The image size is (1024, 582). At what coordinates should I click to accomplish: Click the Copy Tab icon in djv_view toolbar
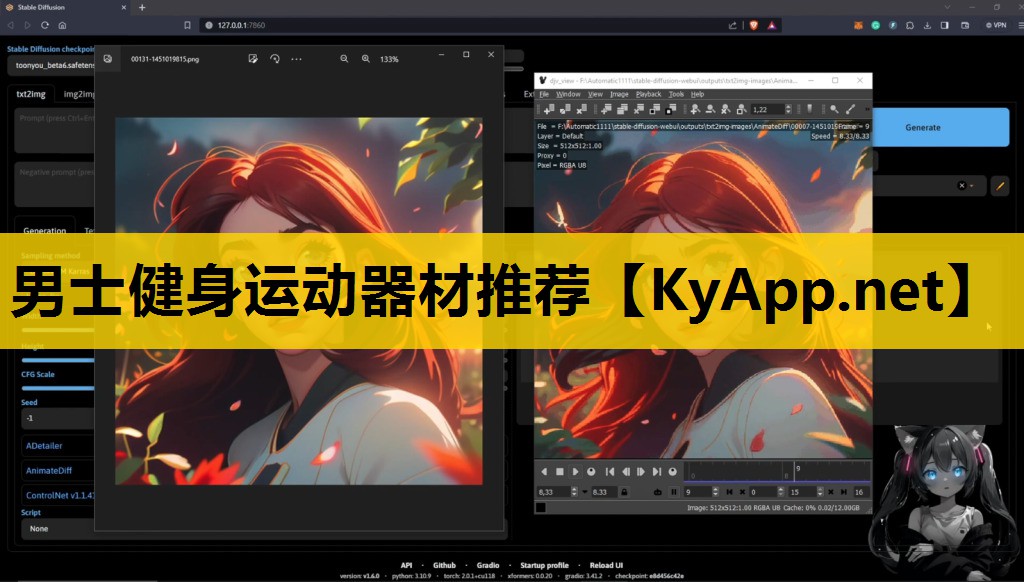point(622,109)
